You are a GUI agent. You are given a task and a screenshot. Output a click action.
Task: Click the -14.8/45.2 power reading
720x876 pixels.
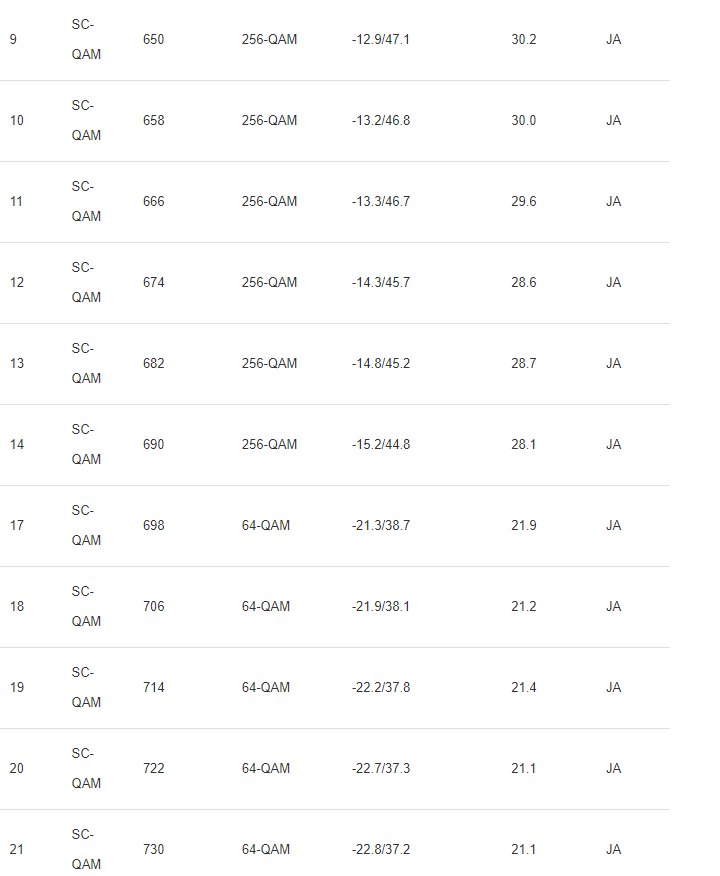[x=381, y=364]
